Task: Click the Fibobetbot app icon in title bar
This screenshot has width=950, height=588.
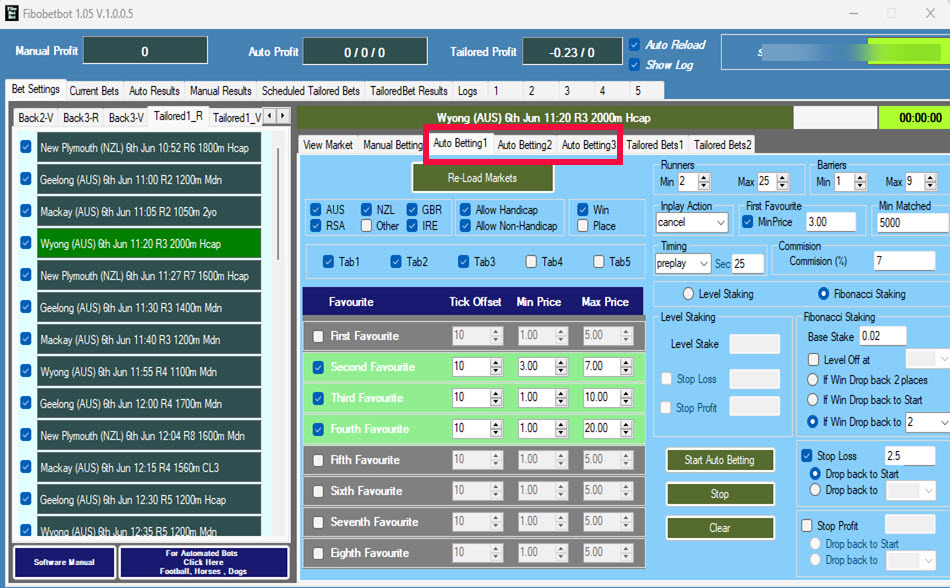Action: pyautogui.click(x=13, y=13)
